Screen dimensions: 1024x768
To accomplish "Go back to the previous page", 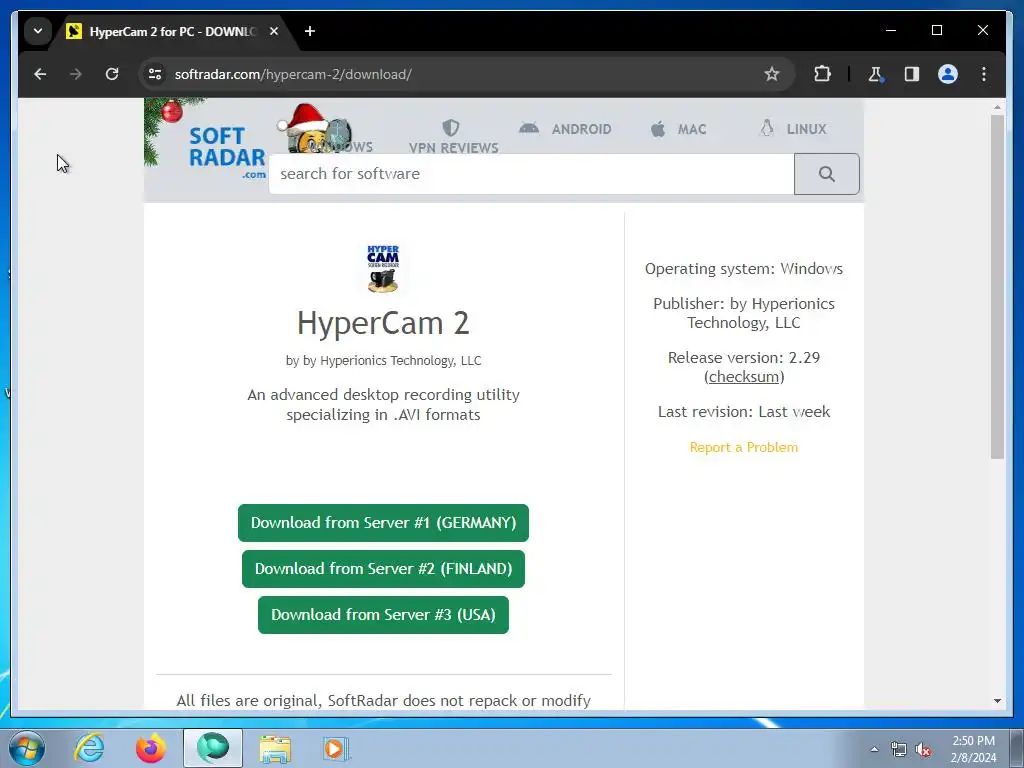I will click(40, 74).
